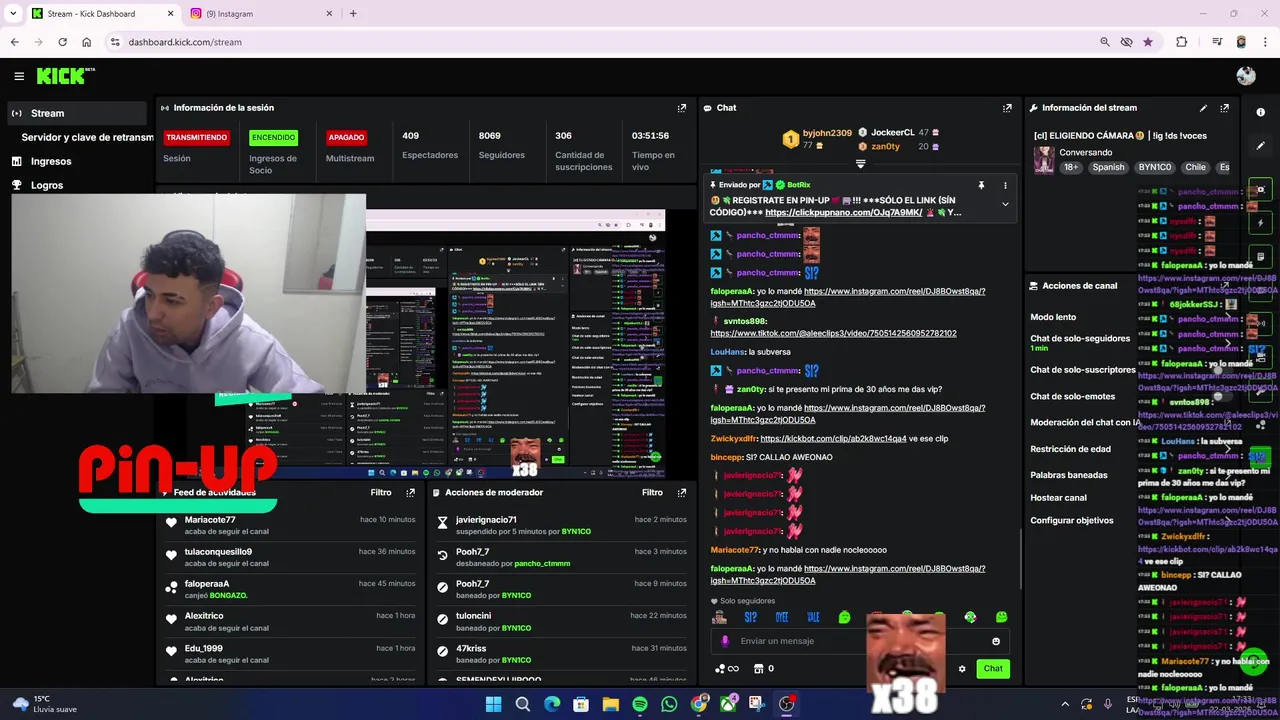Image resolution: width=1280 pixels, height=720 pixels.
Task: Open Ingresos in the sidebar
Action: tap(51, 161)
